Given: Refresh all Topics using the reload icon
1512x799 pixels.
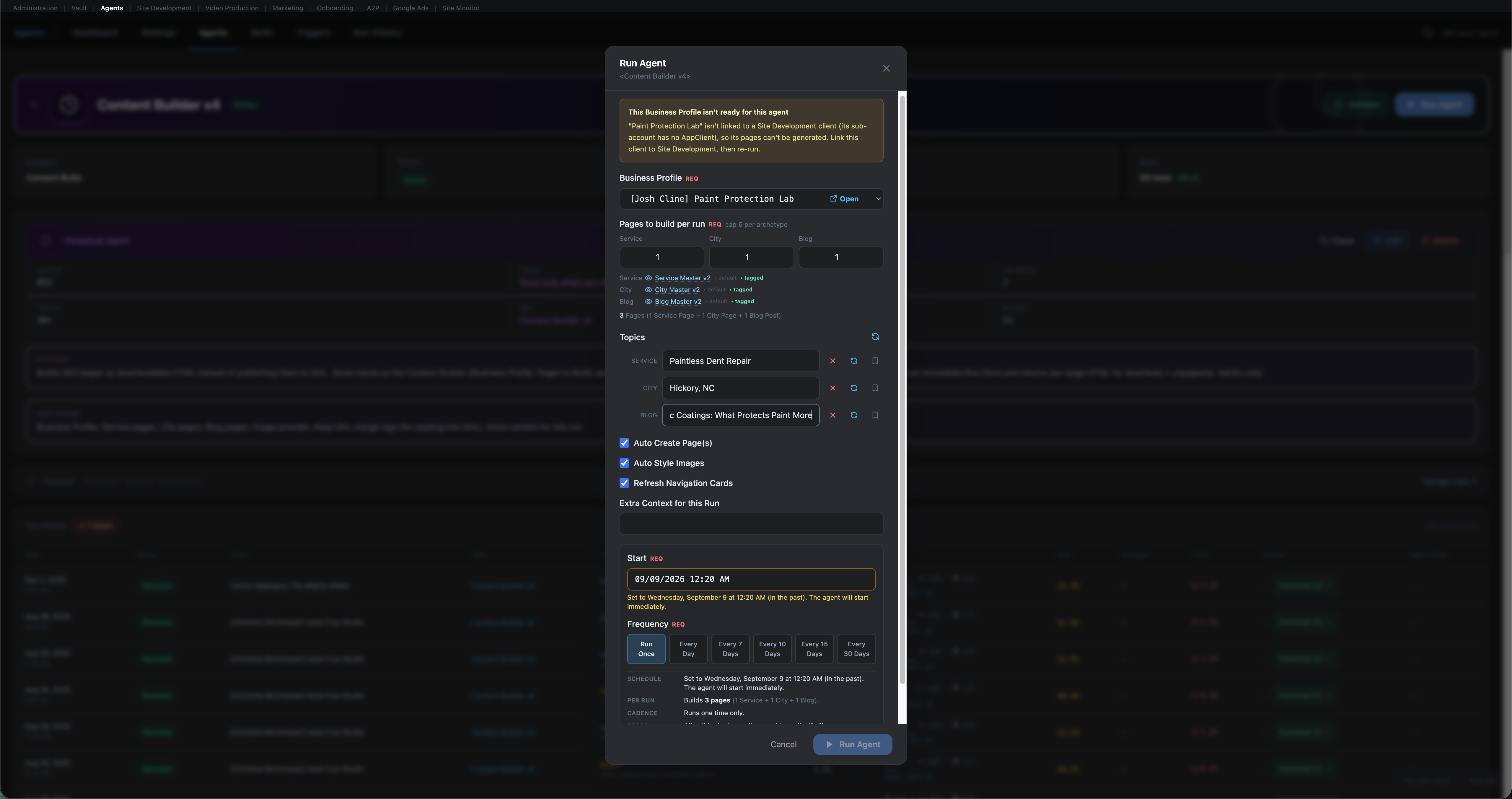Looking at the screenshot, I should click(875, 337).
